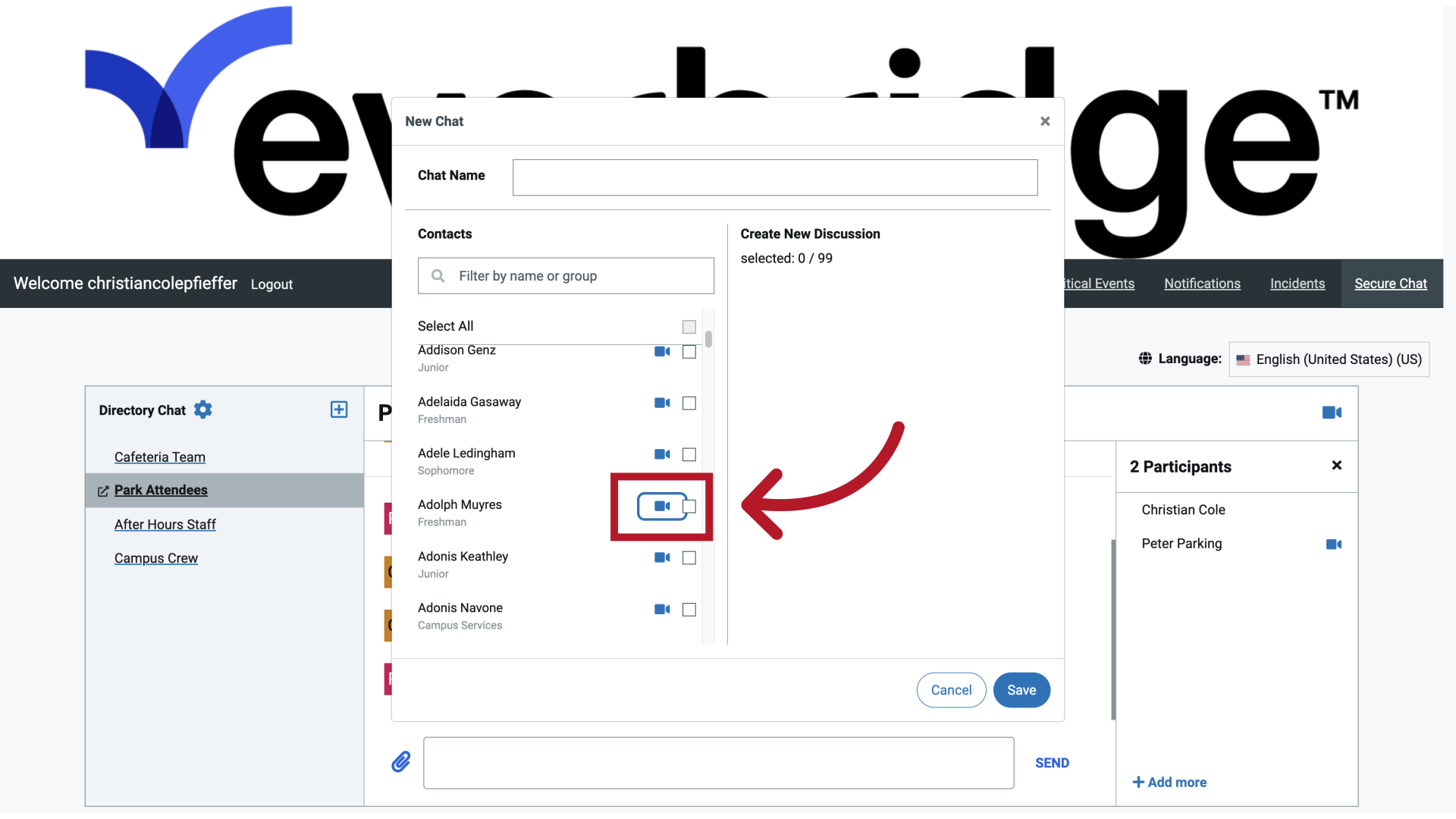
Task: Open the Campus Crew chat group
Action: coord(156,558)
